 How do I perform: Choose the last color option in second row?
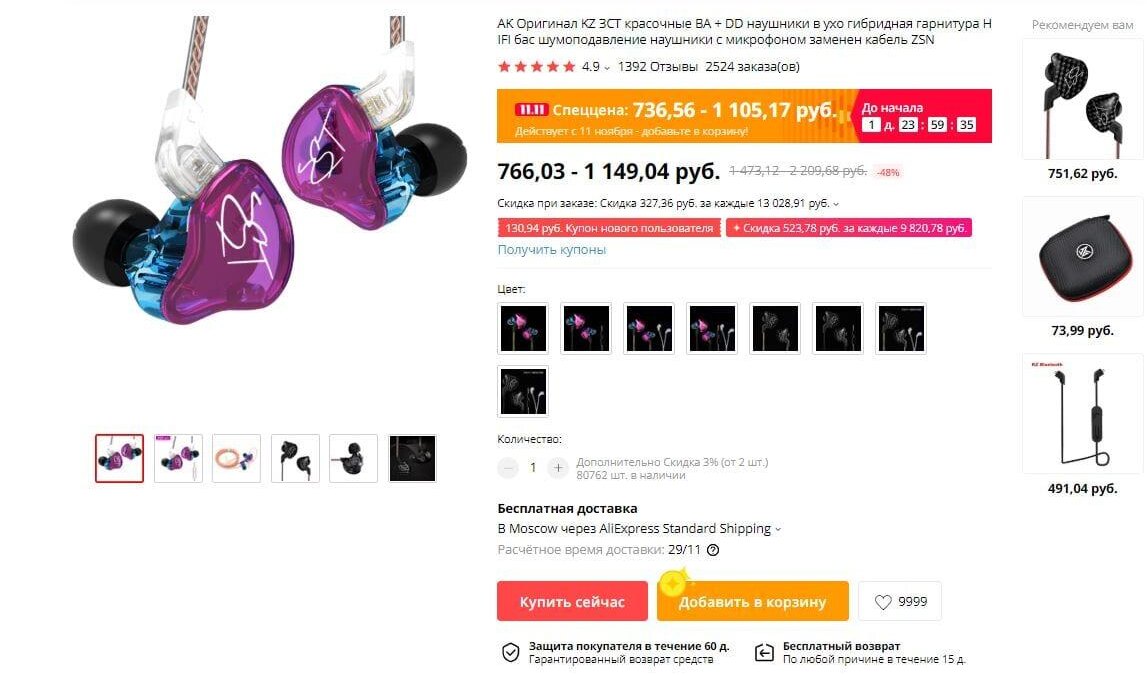[x=523, y=391]
